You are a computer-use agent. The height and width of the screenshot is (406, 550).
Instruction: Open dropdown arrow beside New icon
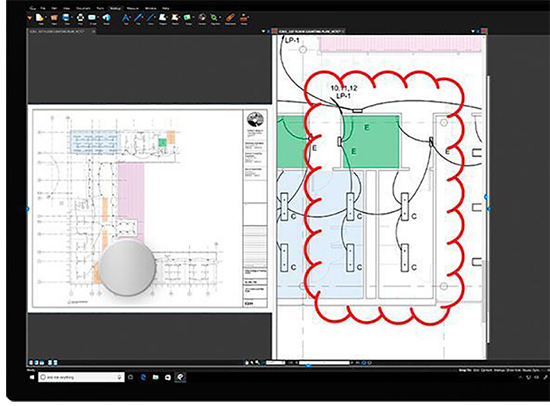(x=46, y=17)
